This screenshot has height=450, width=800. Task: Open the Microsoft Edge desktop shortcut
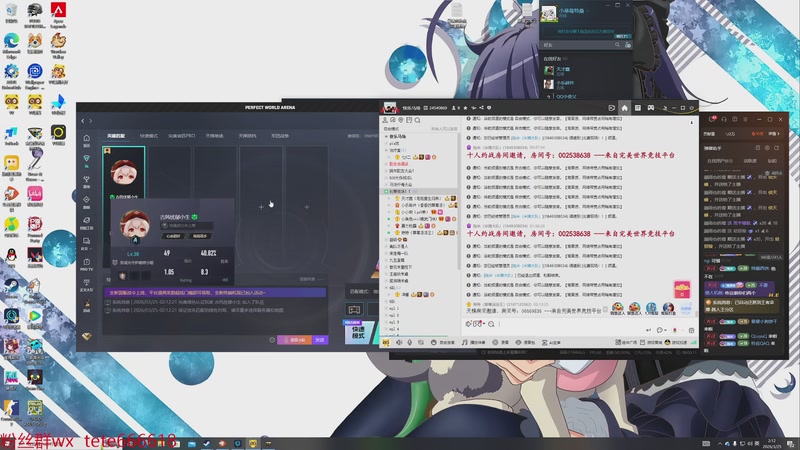coord(11,46)
